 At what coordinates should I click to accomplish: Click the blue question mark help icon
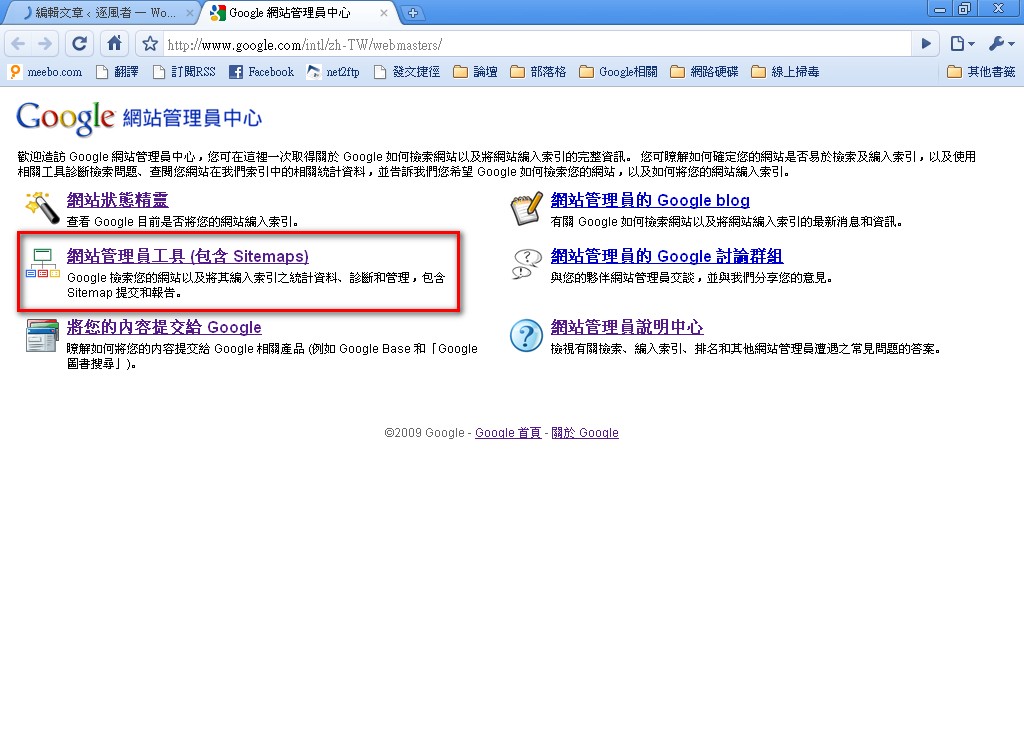click(x=526, y=335)
